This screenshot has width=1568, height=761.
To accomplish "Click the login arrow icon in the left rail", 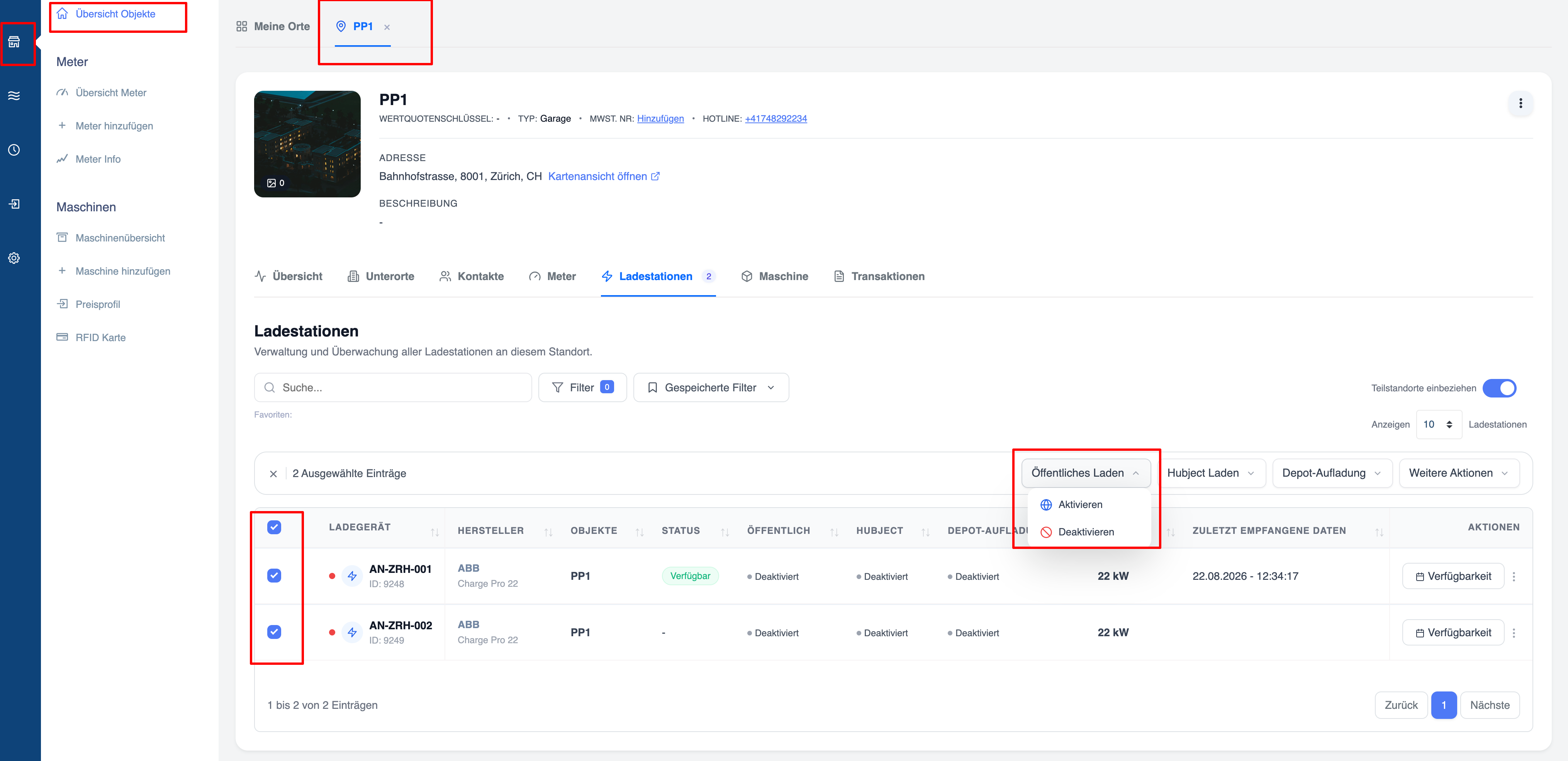I will [14, 204].
